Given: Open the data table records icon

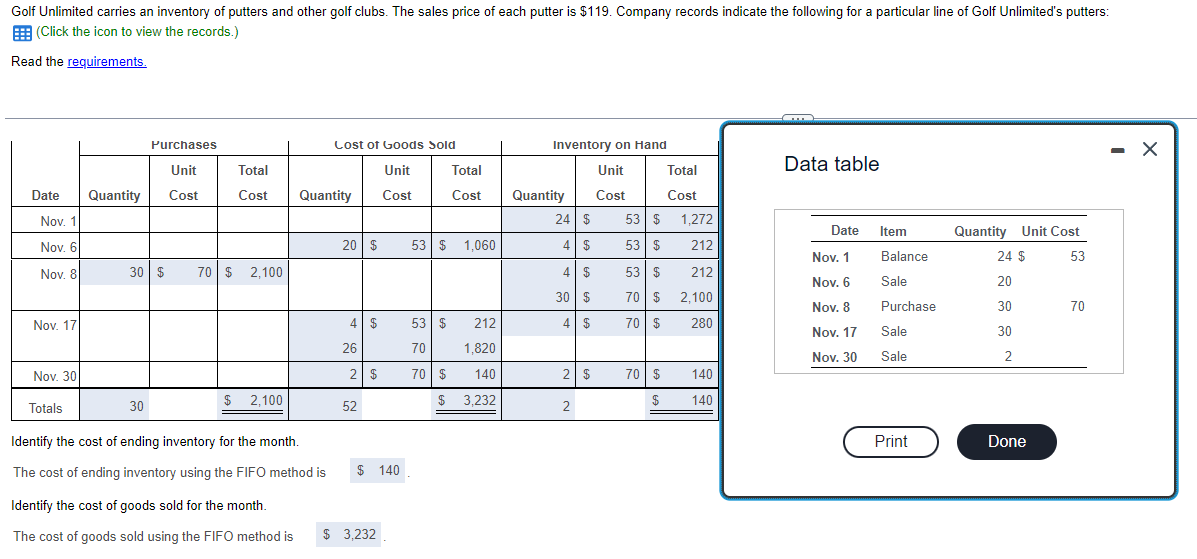Looking at the screenshot, I should point(21,33).
